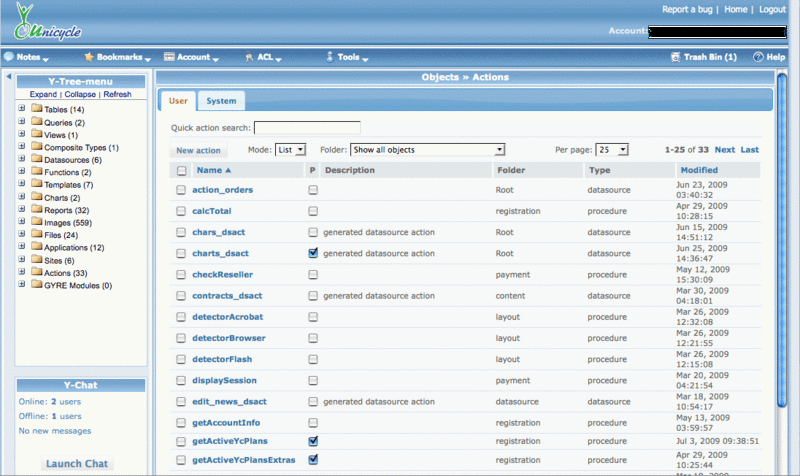The height and width of the screenshot is (476, 800).
Task: Click the Launch Chat button
Action: [x=78, y=464]
